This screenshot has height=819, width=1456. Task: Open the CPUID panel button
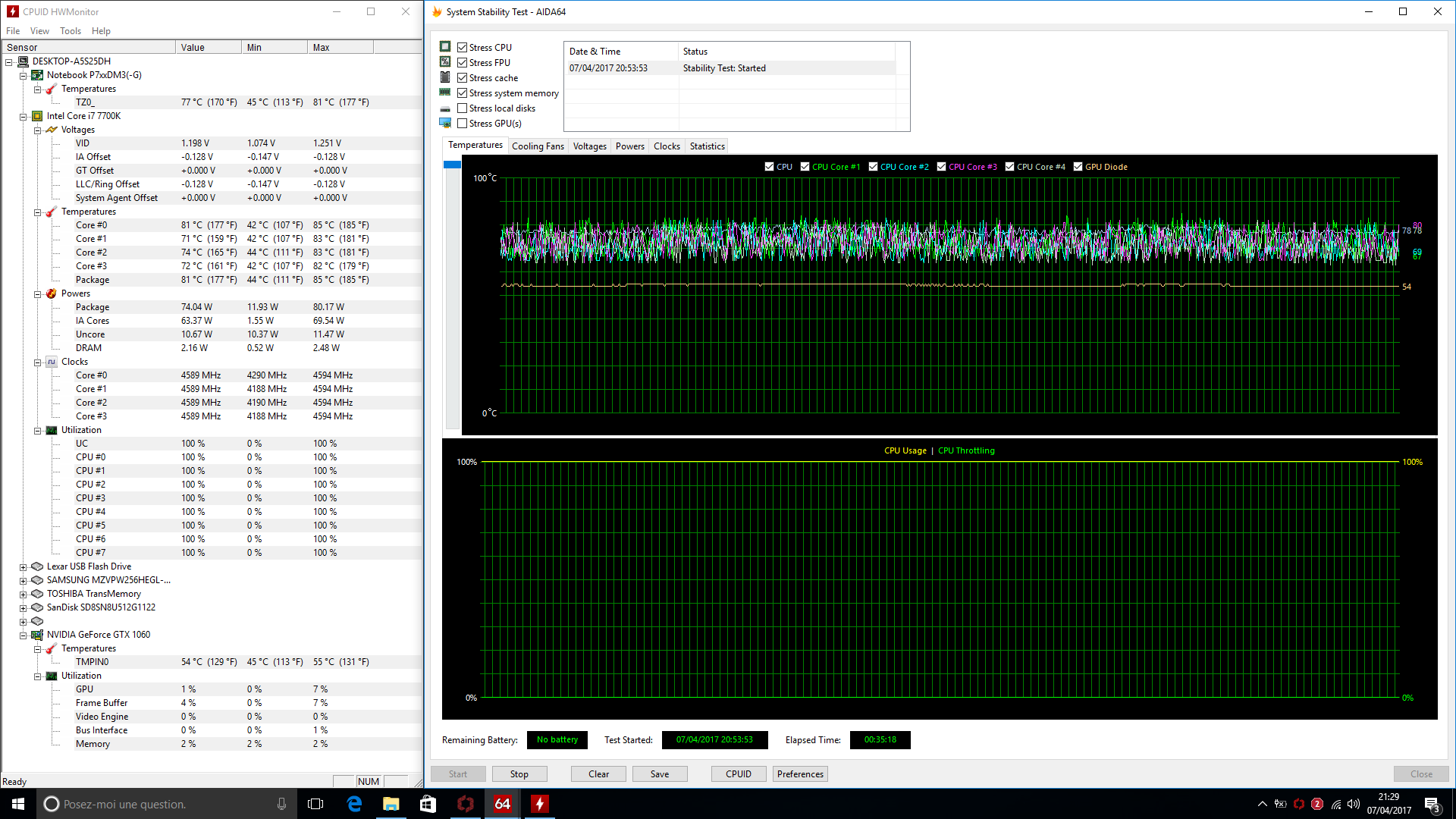(739, 774)
